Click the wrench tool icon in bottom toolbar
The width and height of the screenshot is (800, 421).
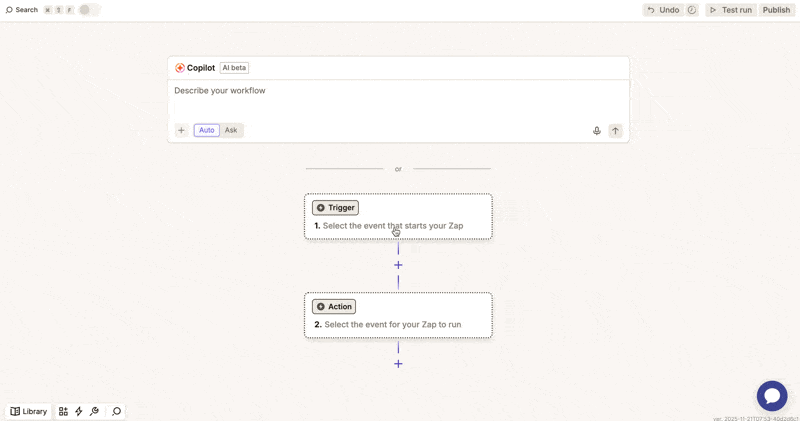pos(95,412)
